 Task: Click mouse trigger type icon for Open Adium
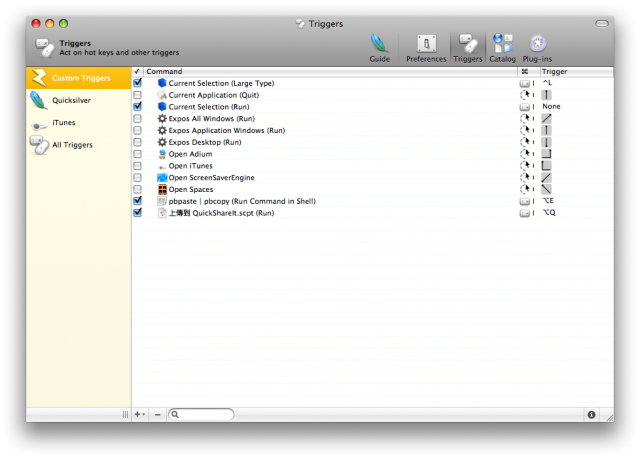tap(525, 154)
